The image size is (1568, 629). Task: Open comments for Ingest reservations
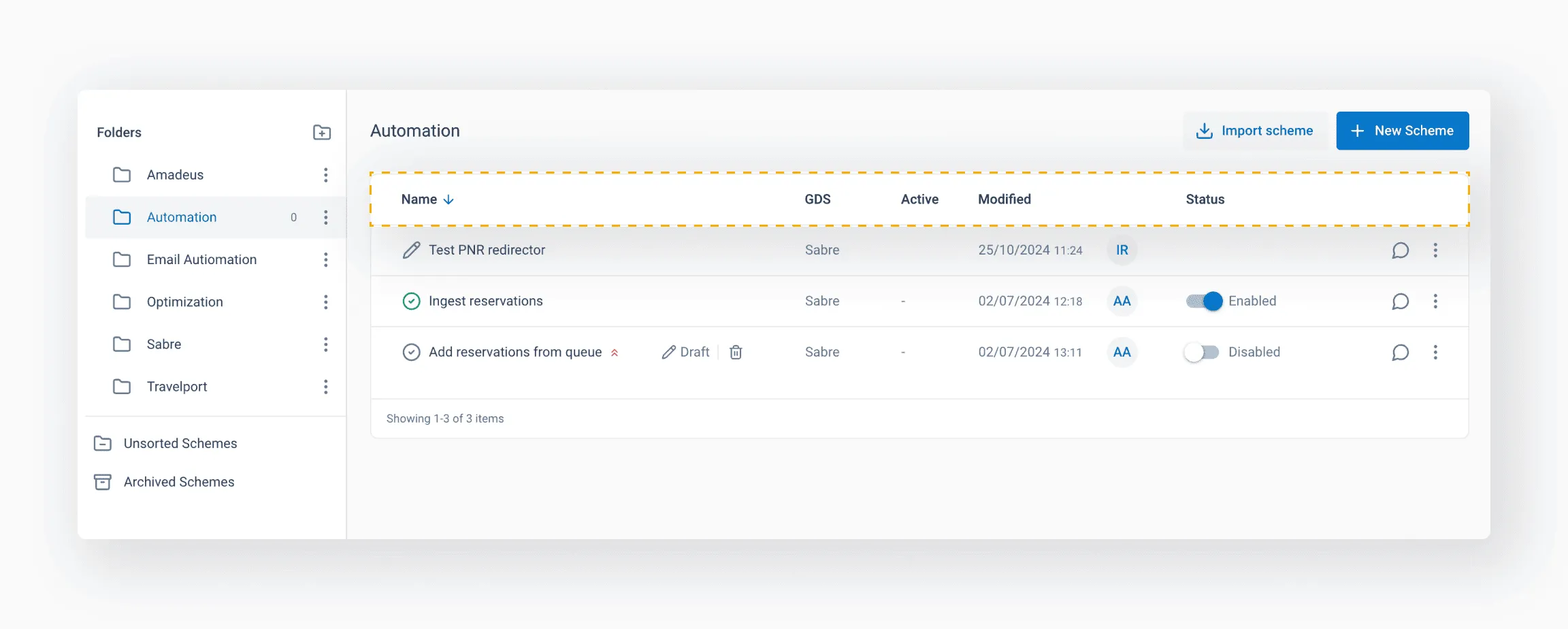[x=1400, y=302]
